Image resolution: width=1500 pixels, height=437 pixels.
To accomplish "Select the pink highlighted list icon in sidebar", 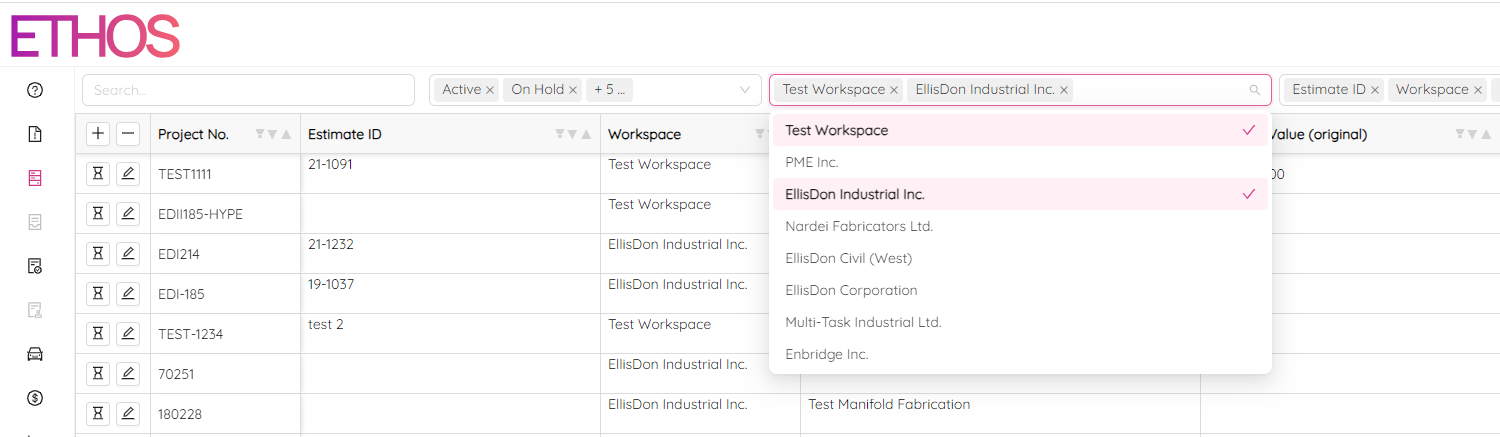I will [x=35, y=178].
